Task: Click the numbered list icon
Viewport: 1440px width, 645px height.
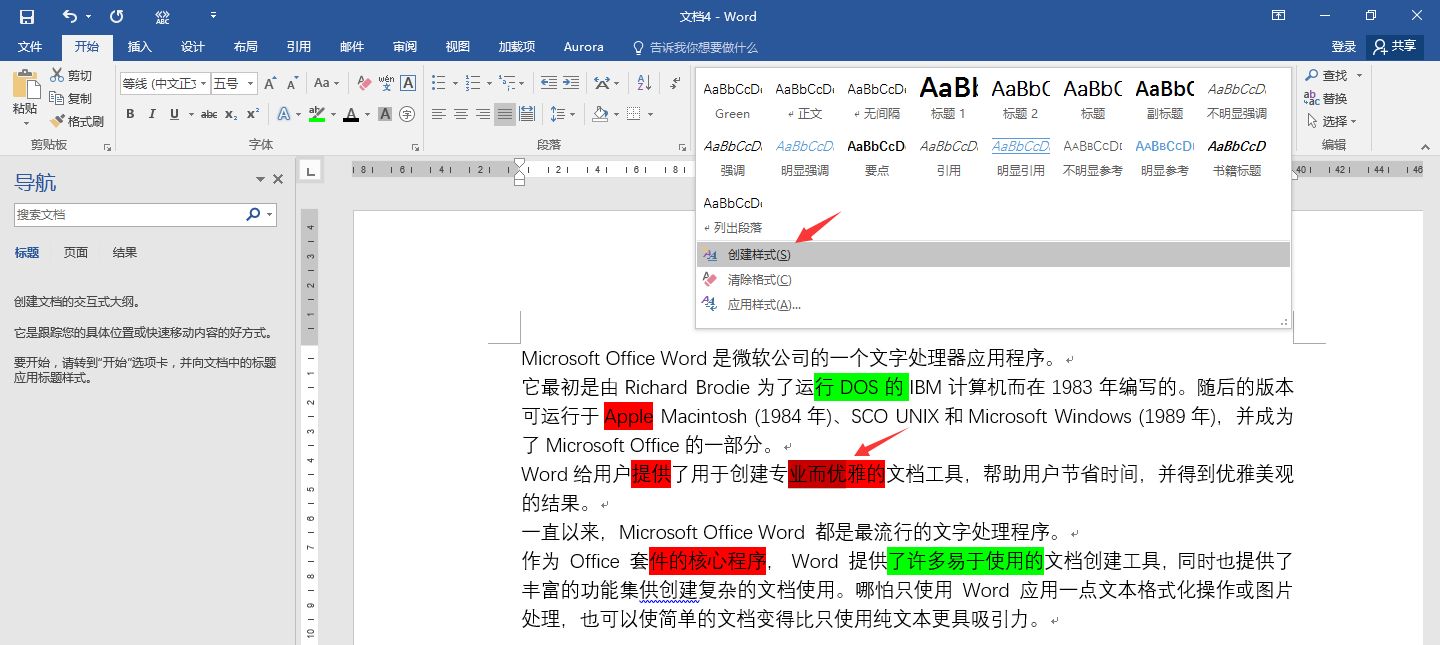Action: 475,83
